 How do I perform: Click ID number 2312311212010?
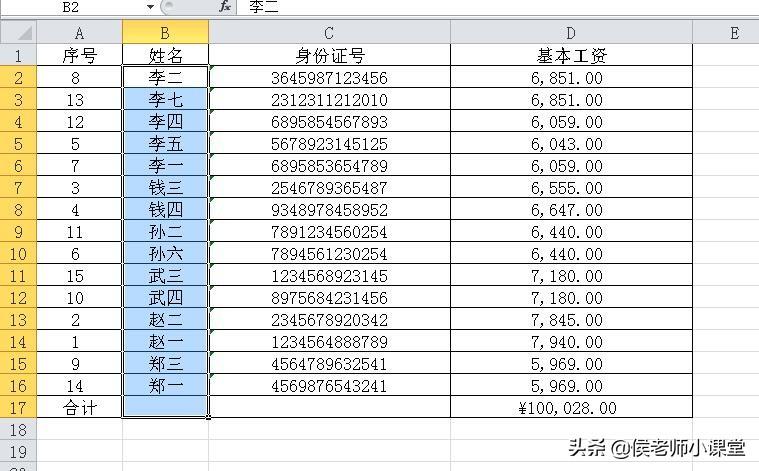click(x=329, y=100)
